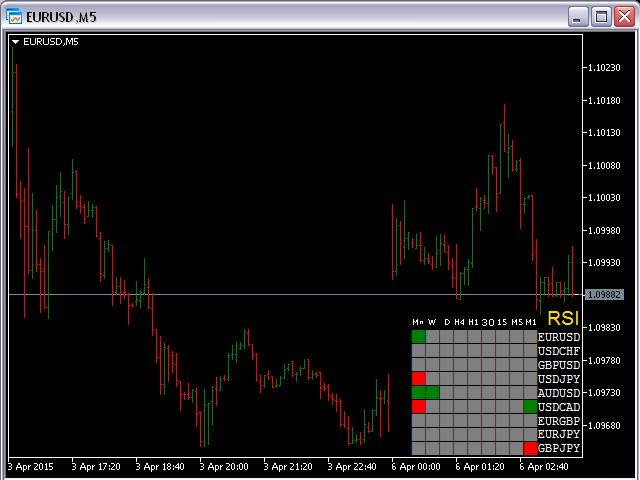Click the 1.10030 price scale label
Image resolution: width=640 pixels, height=480 pixels.
604,198
